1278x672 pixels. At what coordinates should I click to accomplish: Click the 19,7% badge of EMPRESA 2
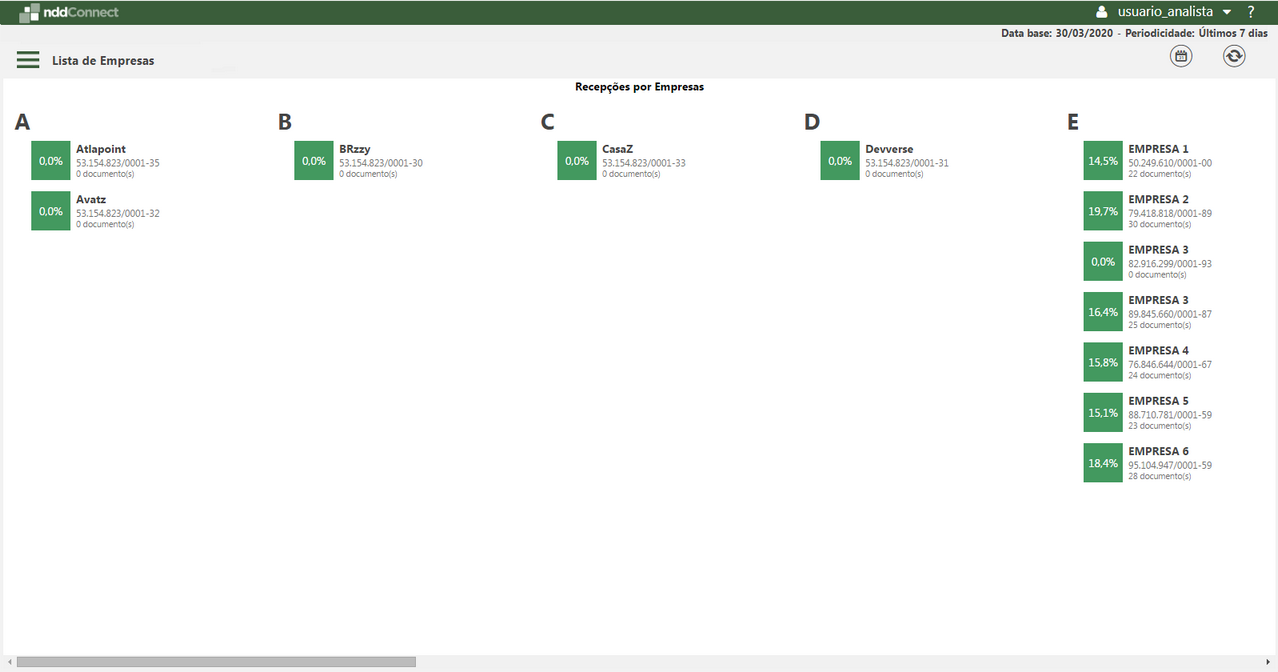(1102, 211)
